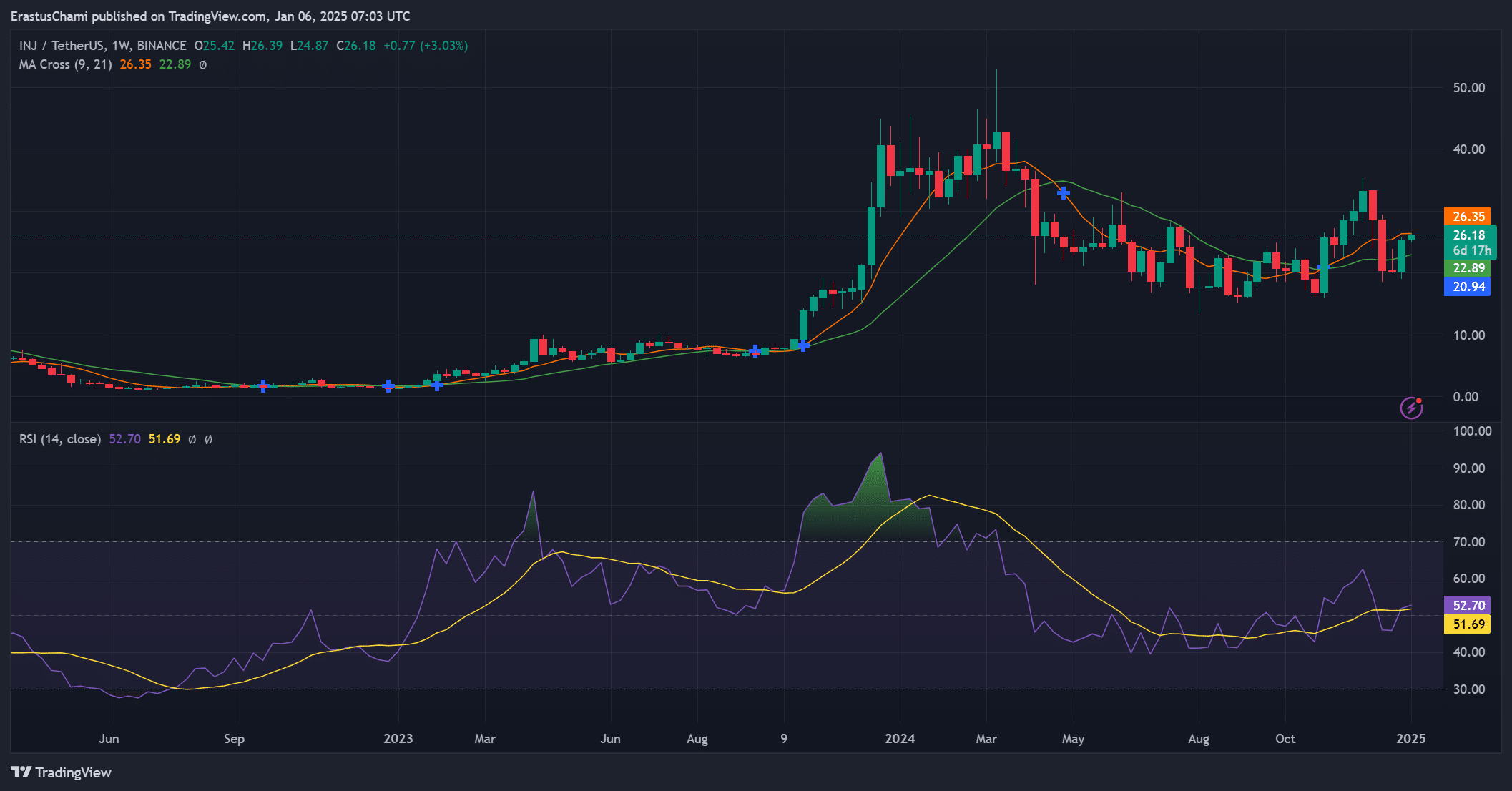This screenshot has height=791, width=1512.
Task: Click the 50.00 level on price scale
Action: tap(1468, 88)
